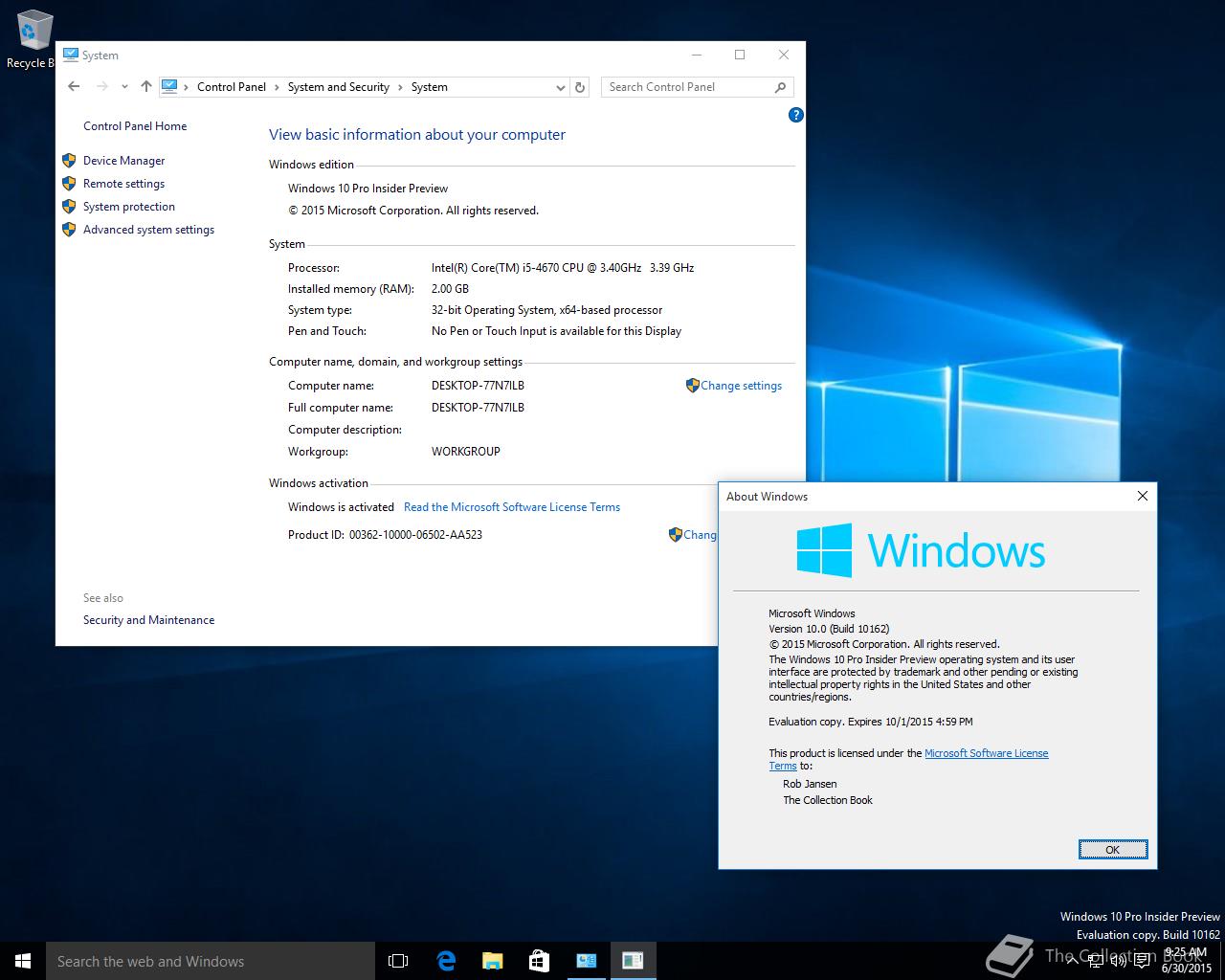This screenshot has height=980, width=1225.
Task: Maximize the System window
Action: 740,56
